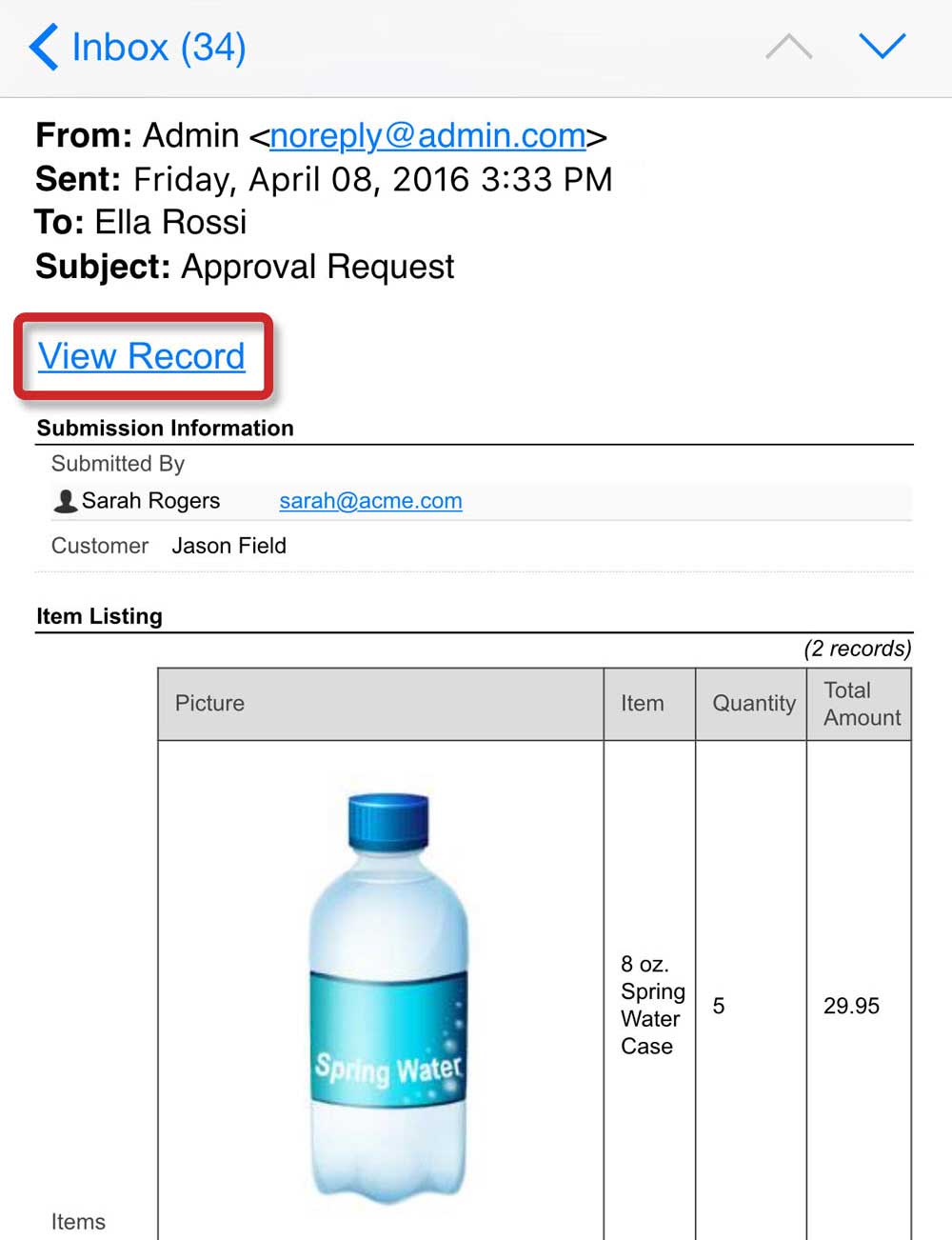Click the (2 records) count label
This screenshot has height=1240, width=952.
click(857, 649)
